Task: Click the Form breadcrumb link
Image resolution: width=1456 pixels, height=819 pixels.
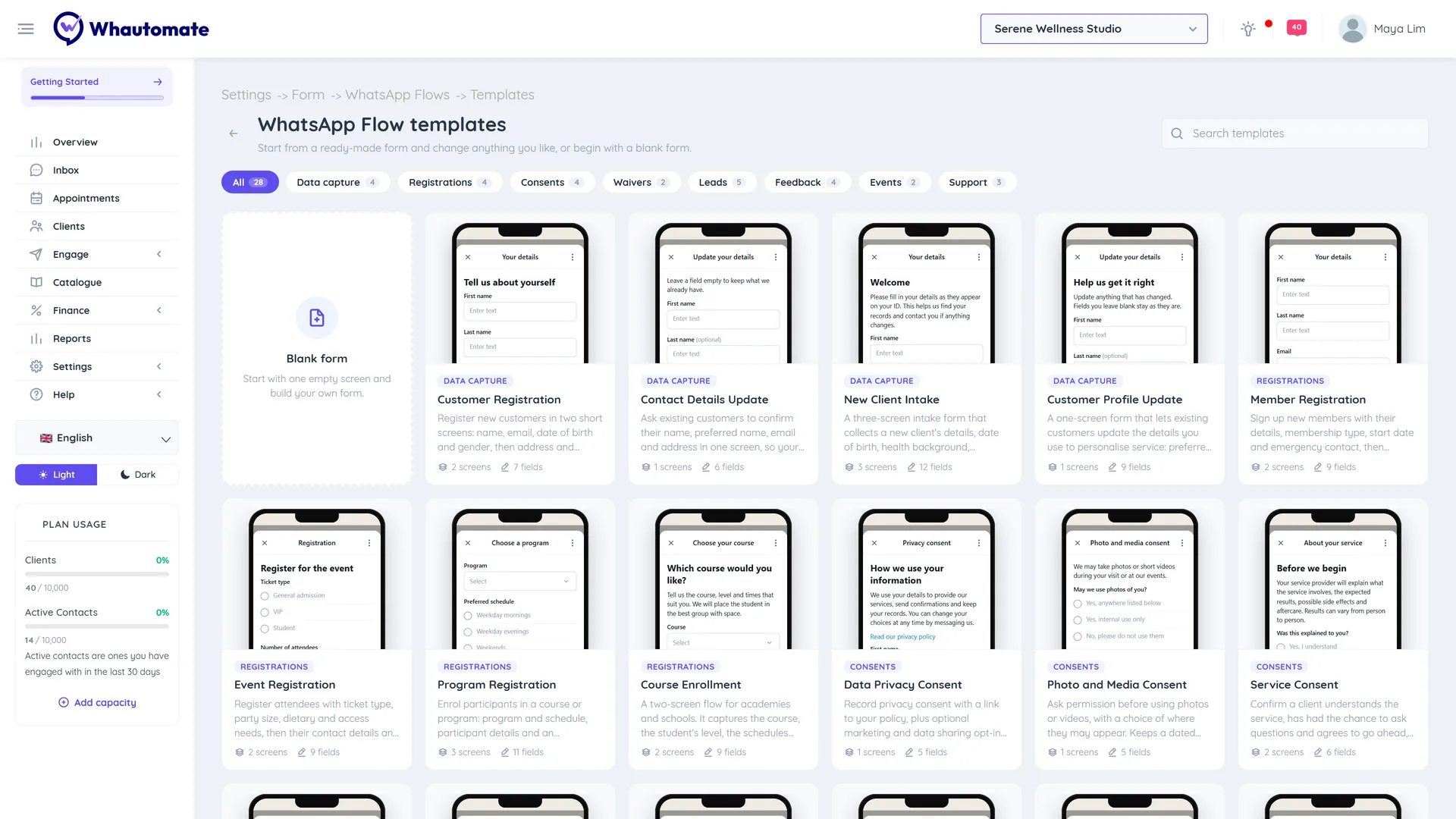Action: tap(308, 95)
